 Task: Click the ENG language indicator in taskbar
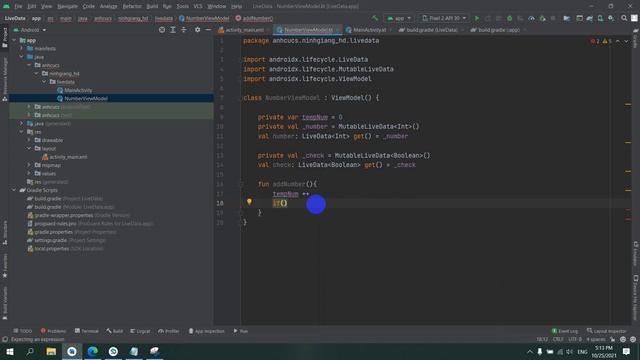click(582, 351)
